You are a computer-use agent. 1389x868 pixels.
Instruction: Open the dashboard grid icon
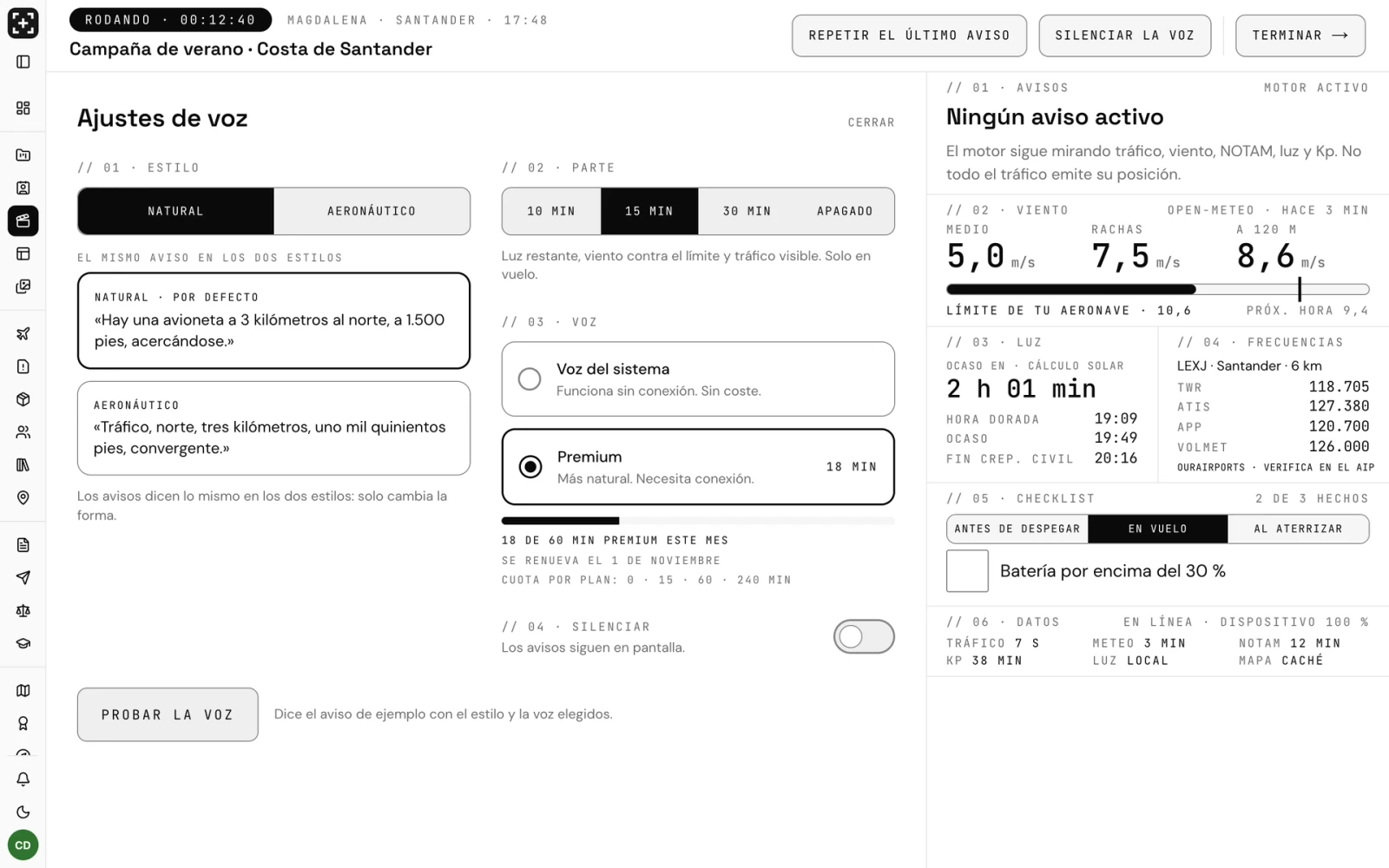[23, 108]
